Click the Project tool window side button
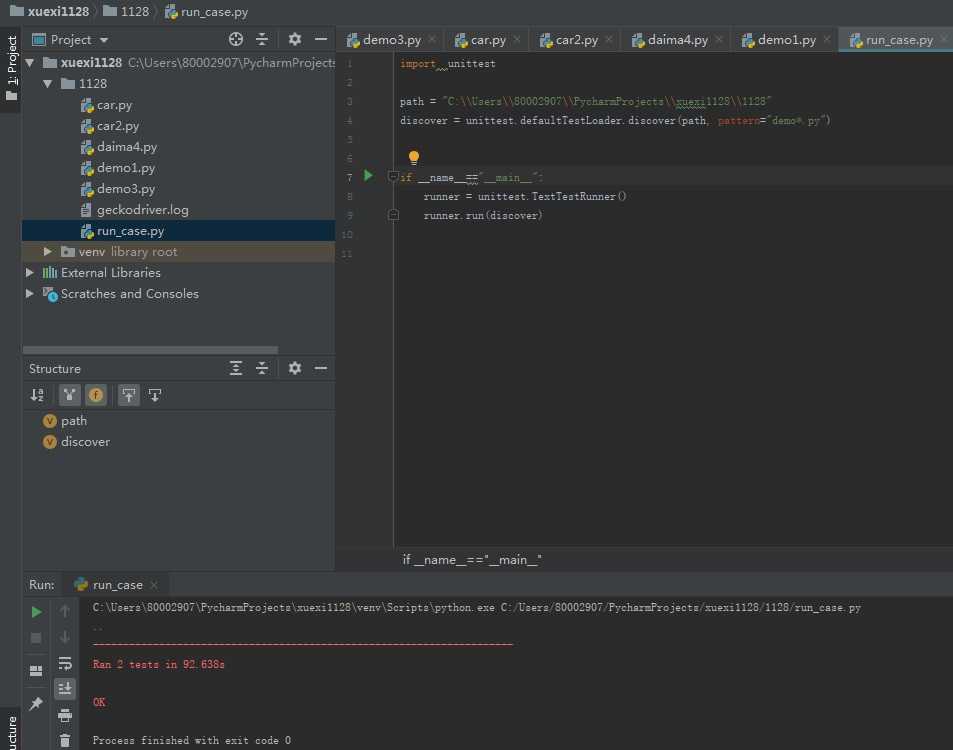This screenshot has width=953, height=750. [x=11, y=69]
